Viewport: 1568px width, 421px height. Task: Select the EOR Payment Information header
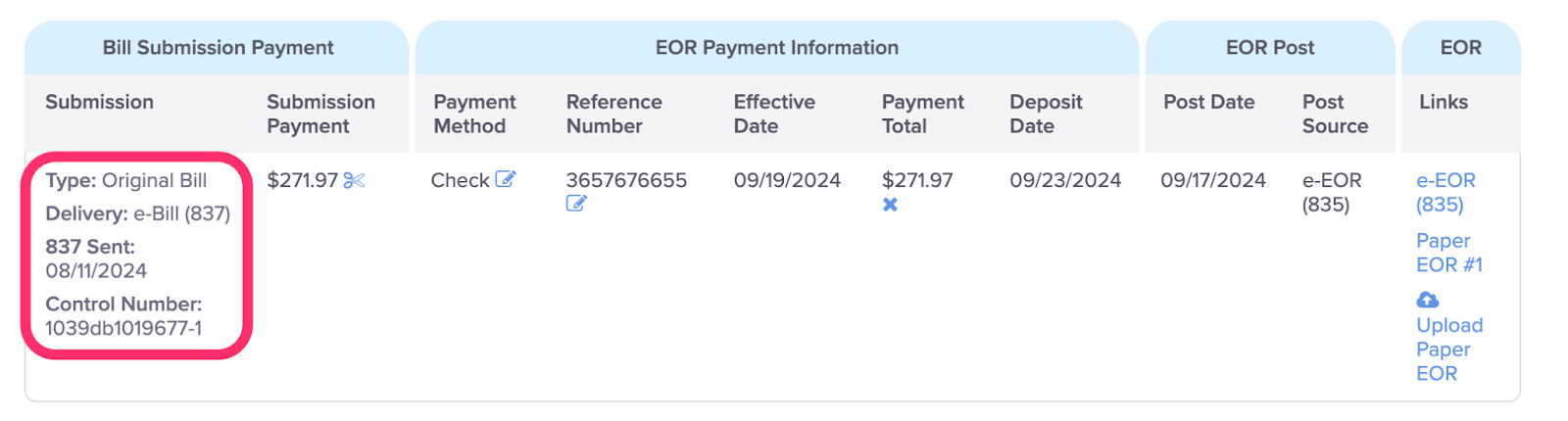[x=777, y=48]
